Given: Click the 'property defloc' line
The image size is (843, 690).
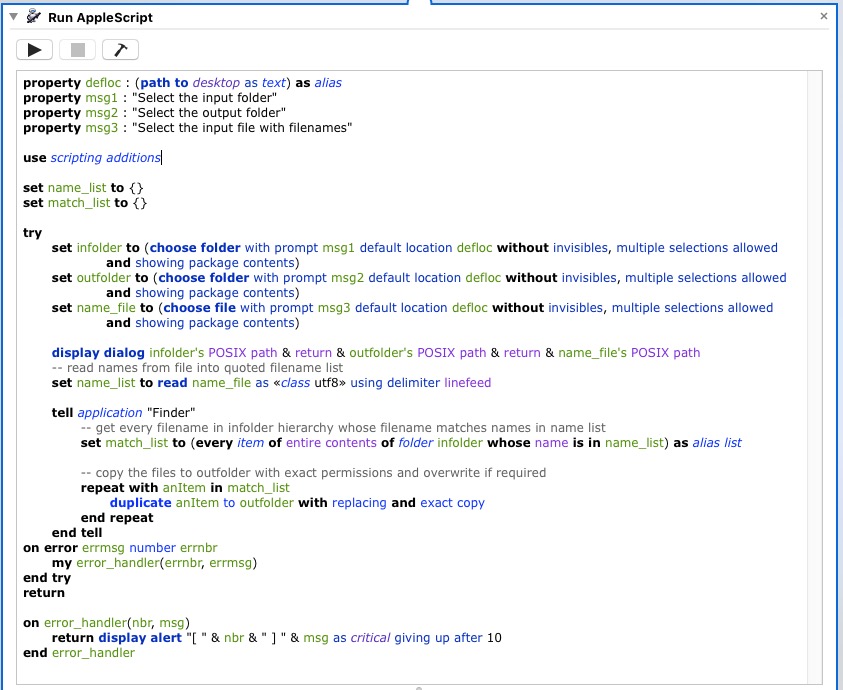Looking at the screenshot, I should pyautogui.click(x=182, y=83).
